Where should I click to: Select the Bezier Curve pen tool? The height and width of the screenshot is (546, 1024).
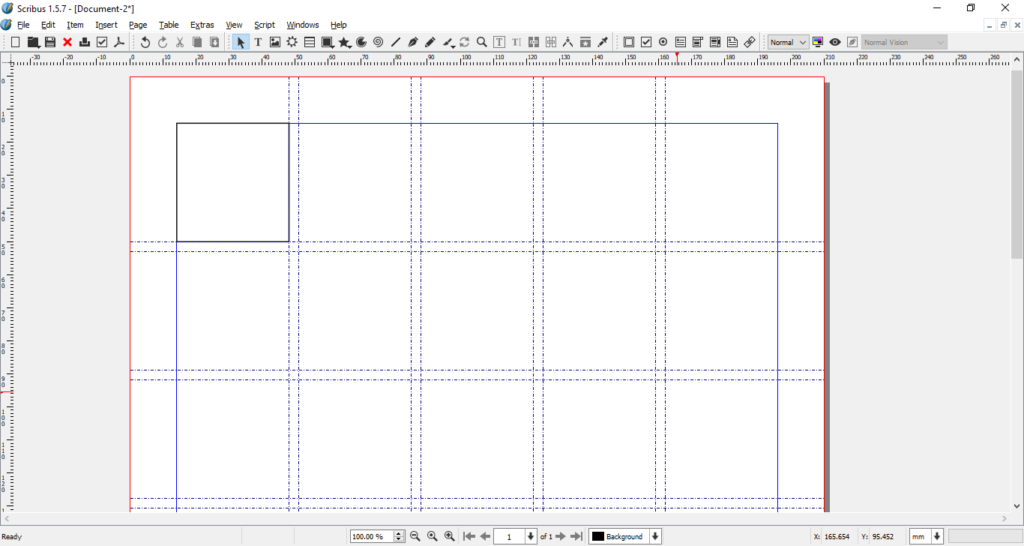pyautogui.click(x=413, y=42)
